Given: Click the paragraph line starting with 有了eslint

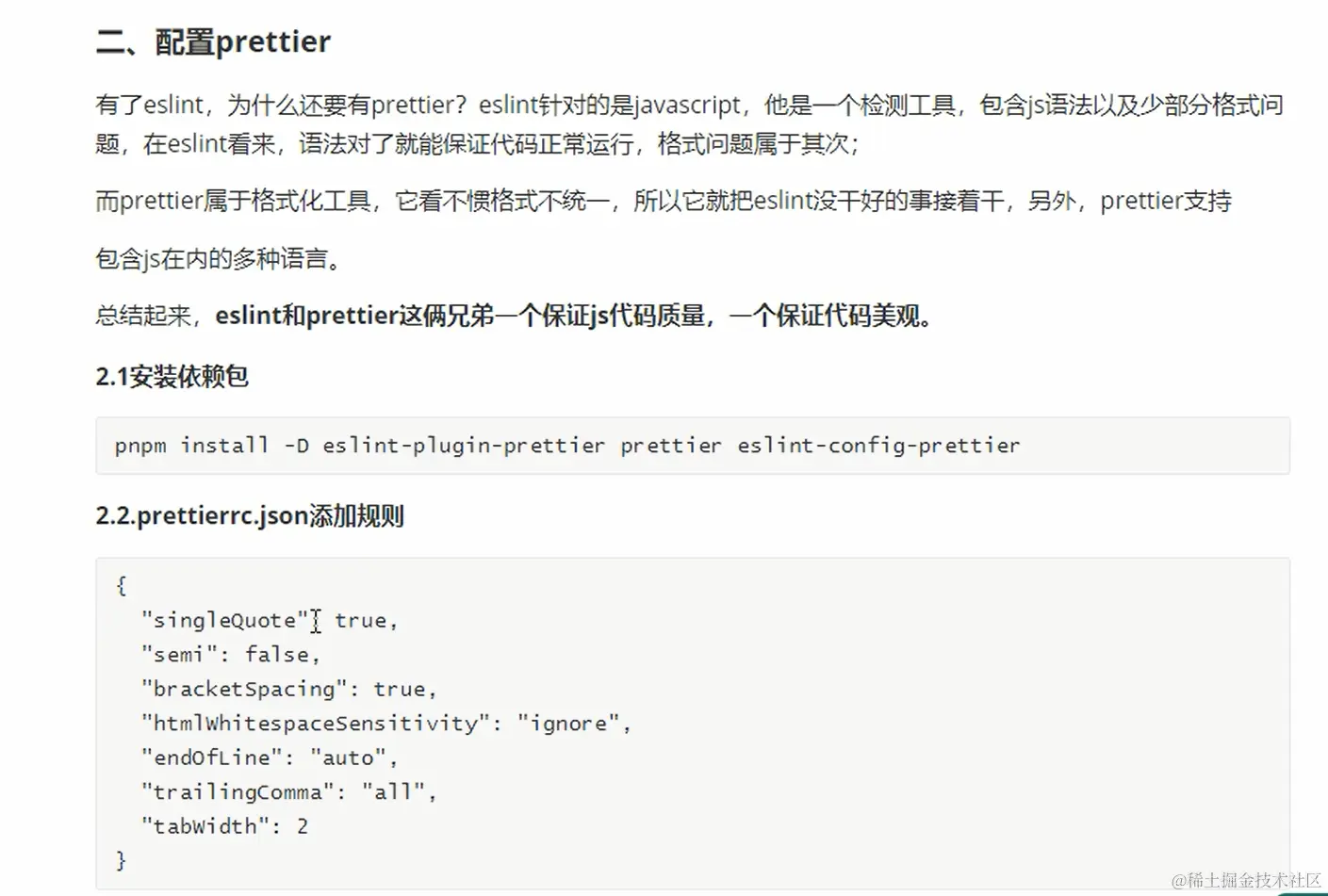Looking at the screenshot, I should (688, 105).
